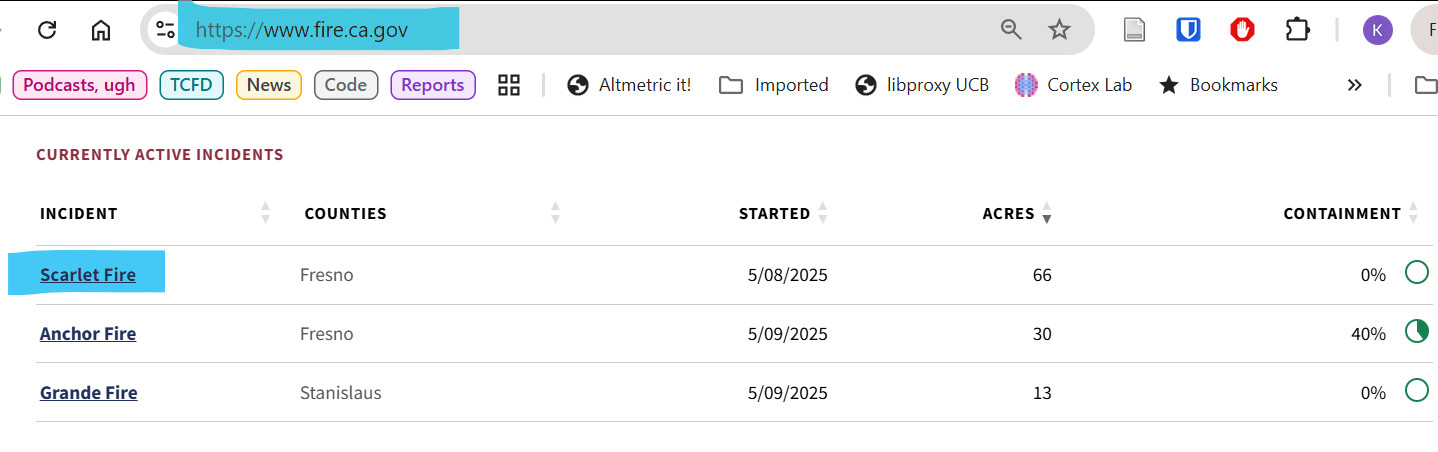1438x452 pixels.
Task: Sort table by the Incident column arrows
Action: pos(265,213)
